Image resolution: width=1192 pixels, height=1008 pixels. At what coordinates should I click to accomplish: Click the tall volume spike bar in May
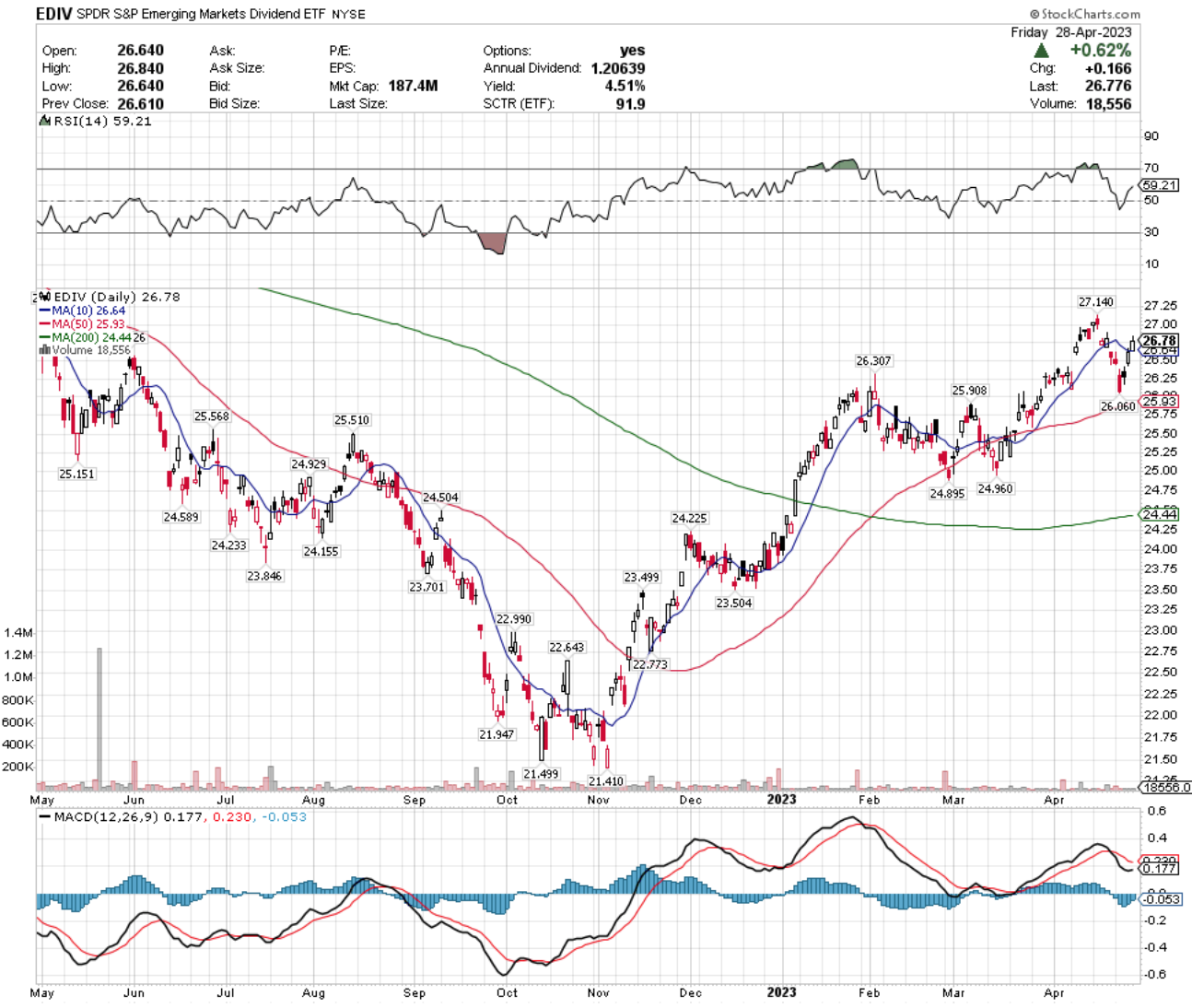99,717
